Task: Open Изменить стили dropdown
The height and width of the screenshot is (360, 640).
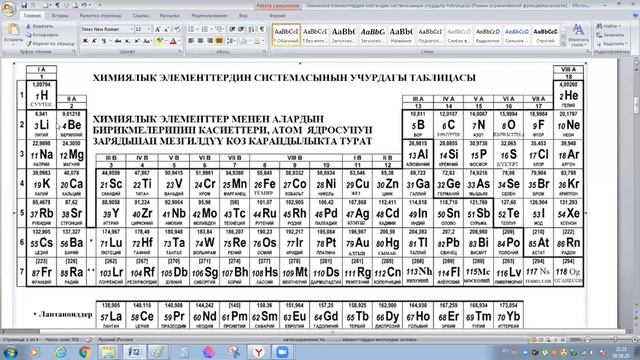Action: pyautogui.click(x=578, y=35)
